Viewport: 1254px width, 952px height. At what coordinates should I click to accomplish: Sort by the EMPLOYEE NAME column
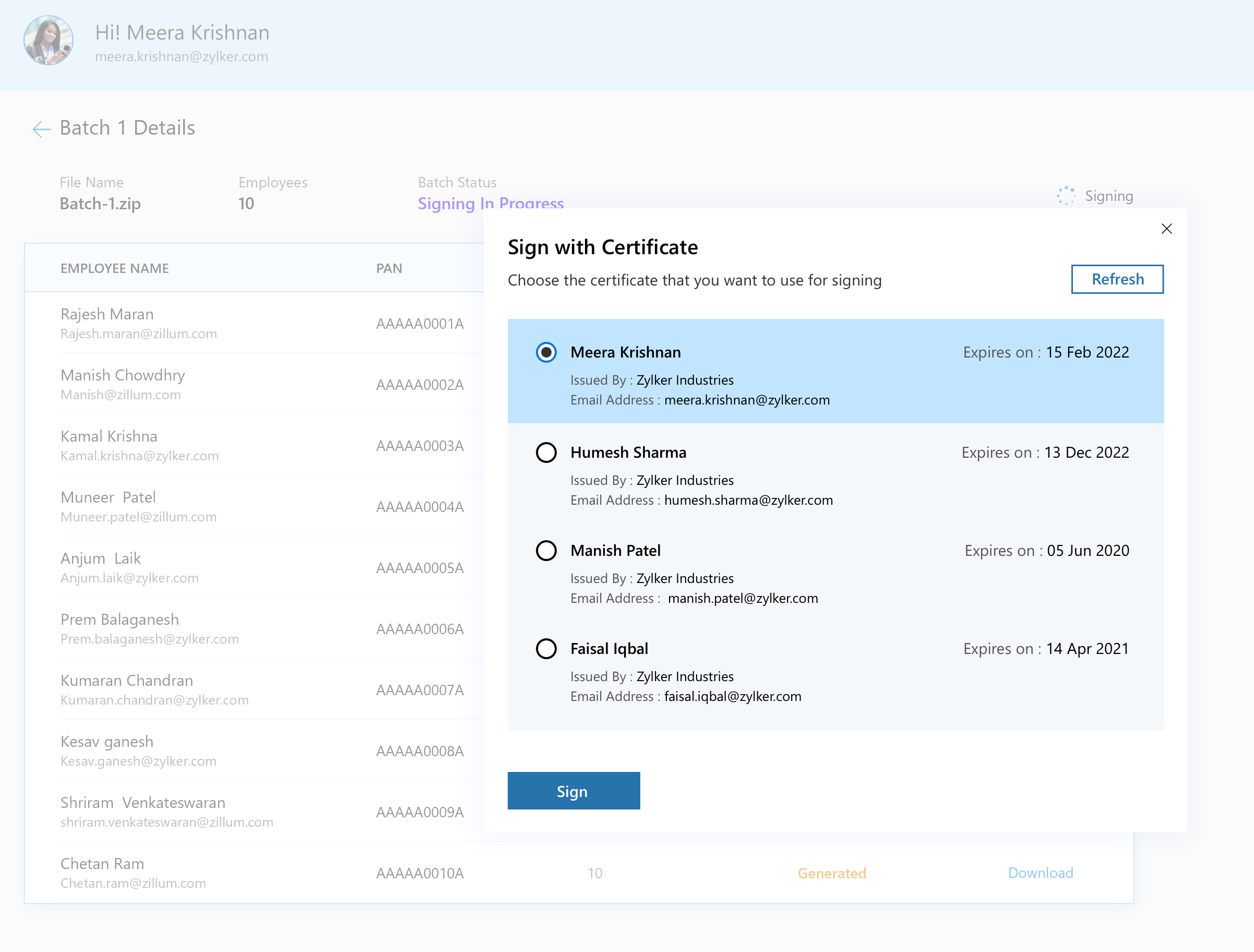point(114,268)
